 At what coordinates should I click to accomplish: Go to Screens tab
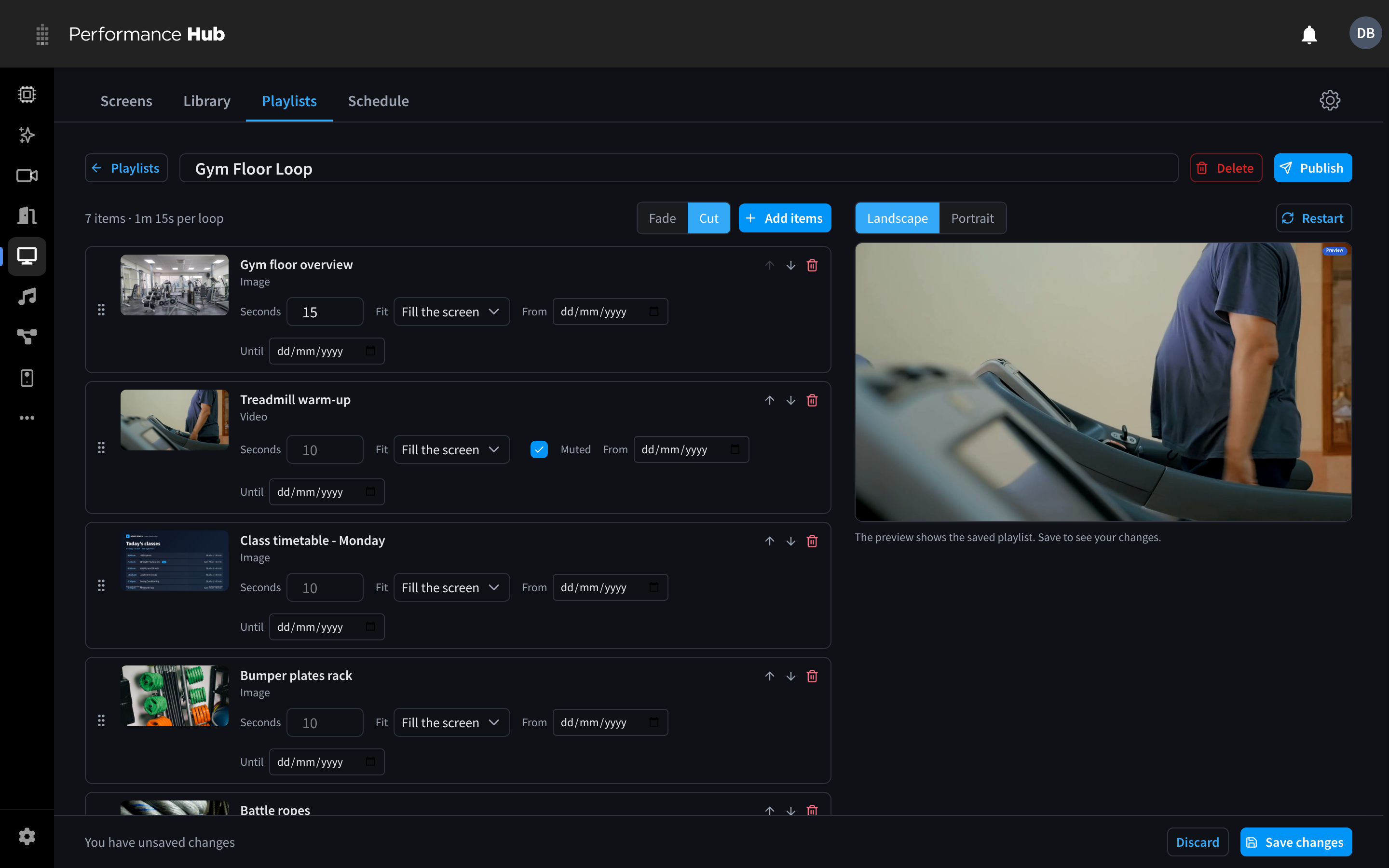click(x=126, y=101)
